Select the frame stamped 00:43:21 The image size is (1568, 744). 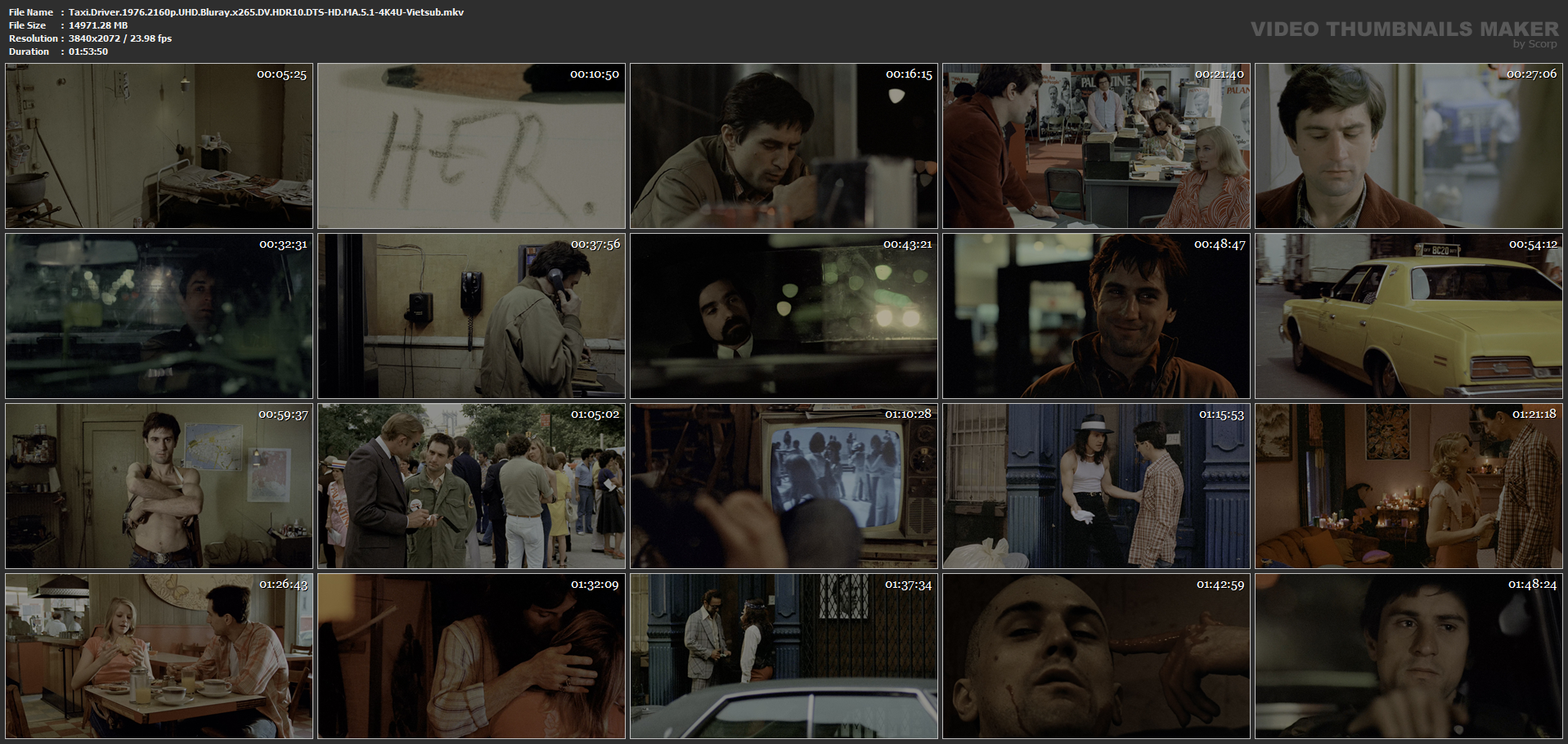(x=784, y=316)
